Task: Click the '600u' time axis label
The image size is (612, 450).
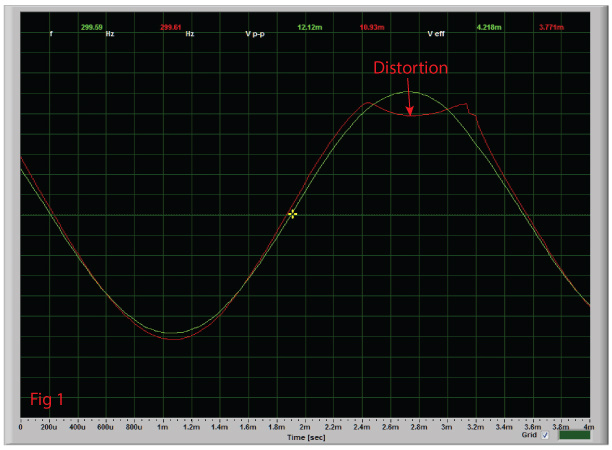Action: (105, 427)
